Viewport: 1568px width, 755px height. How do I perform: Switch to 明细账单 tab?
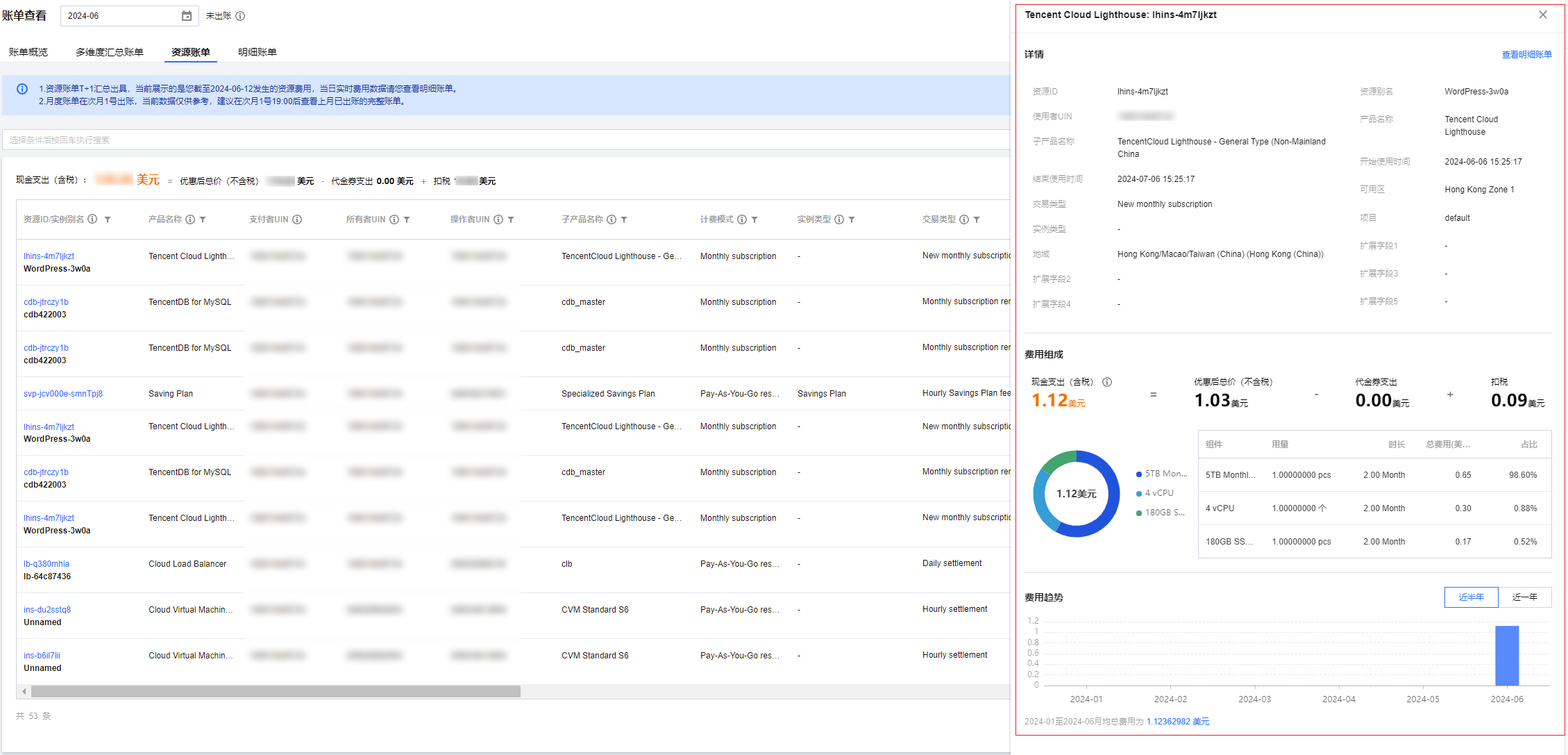coord(257,52)
